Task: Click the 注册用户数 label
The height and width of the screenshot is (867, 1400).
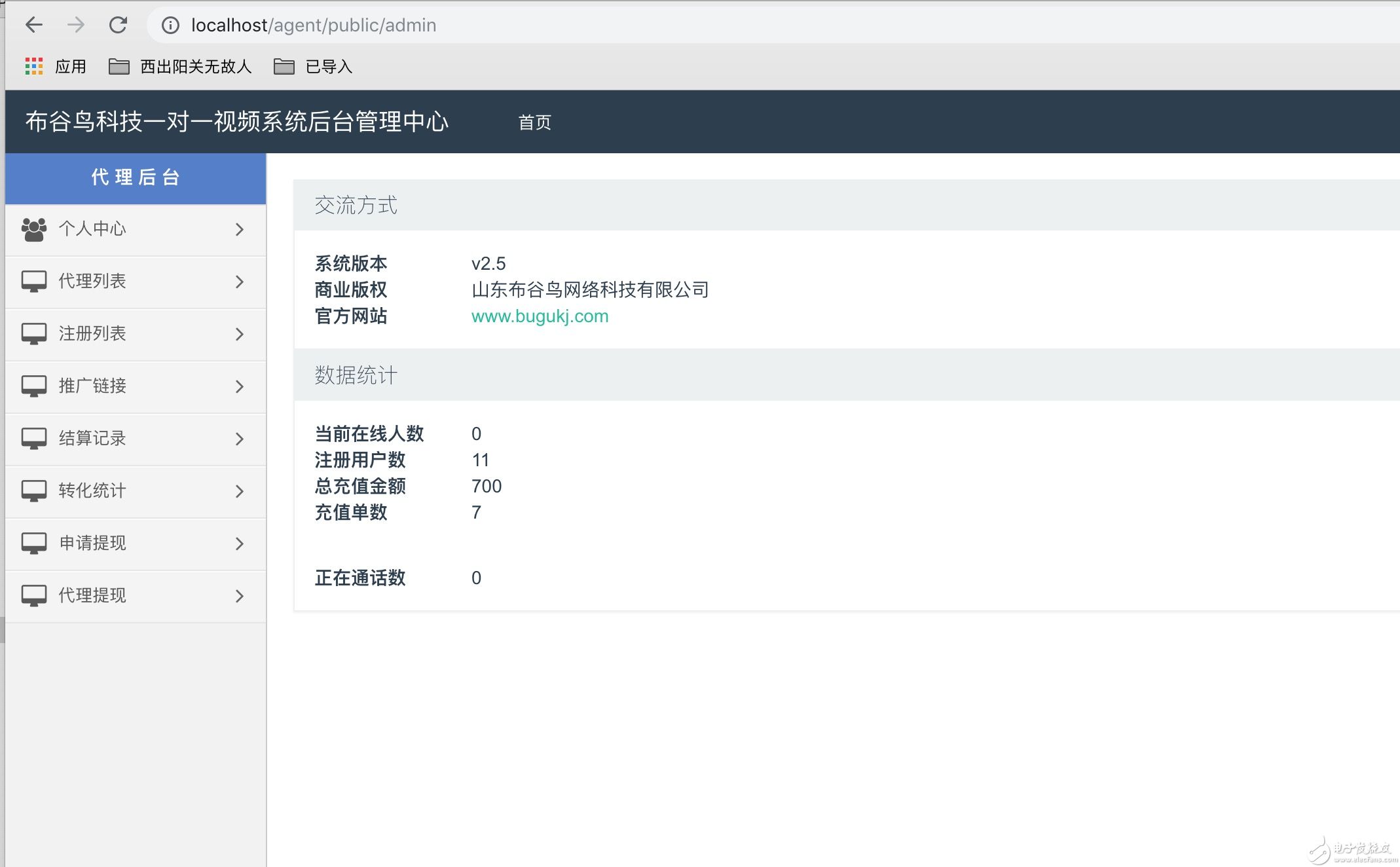Action: (360, 460)
